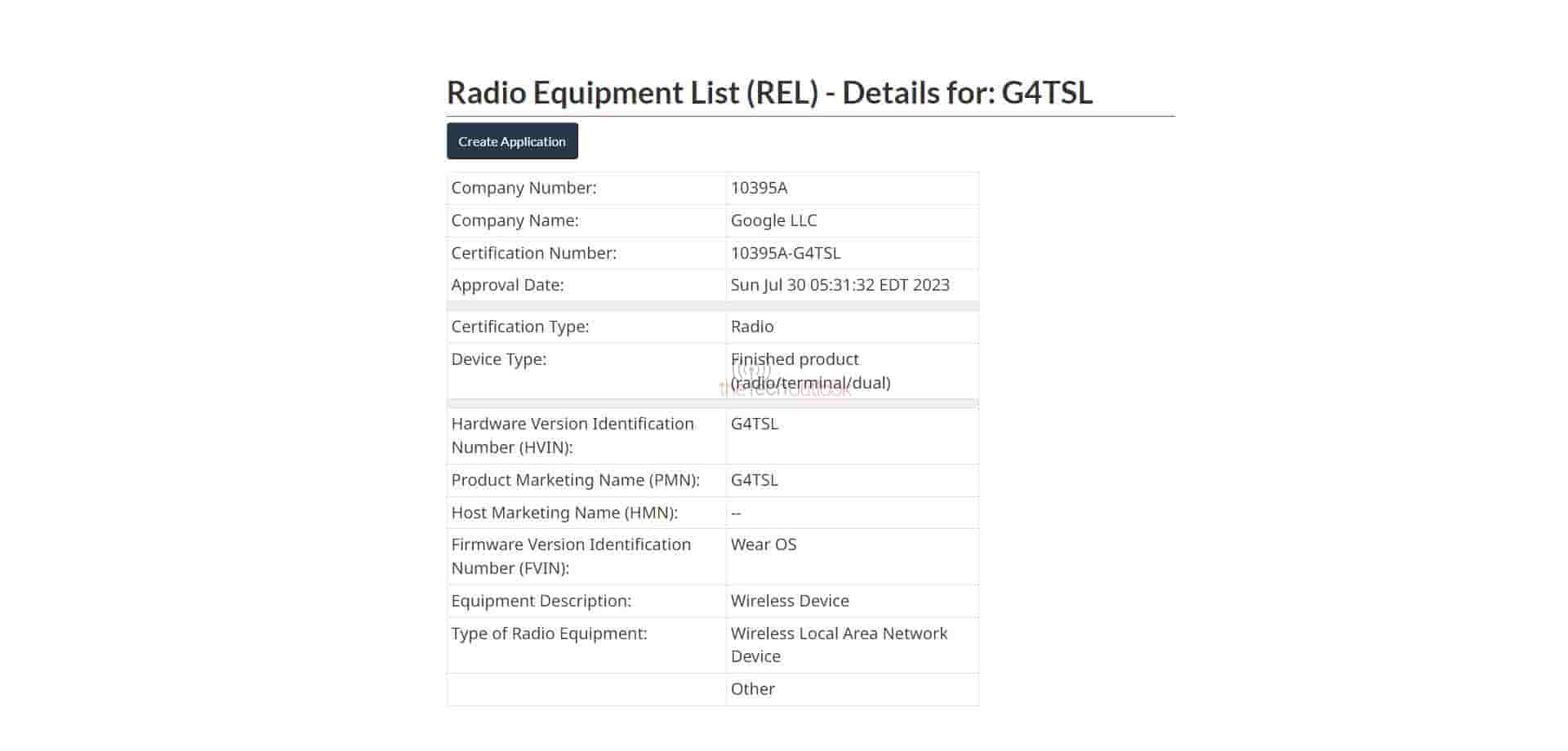Click the Firmware Version Identification Number label
1568x751 pixels.
tap(571, 556)
